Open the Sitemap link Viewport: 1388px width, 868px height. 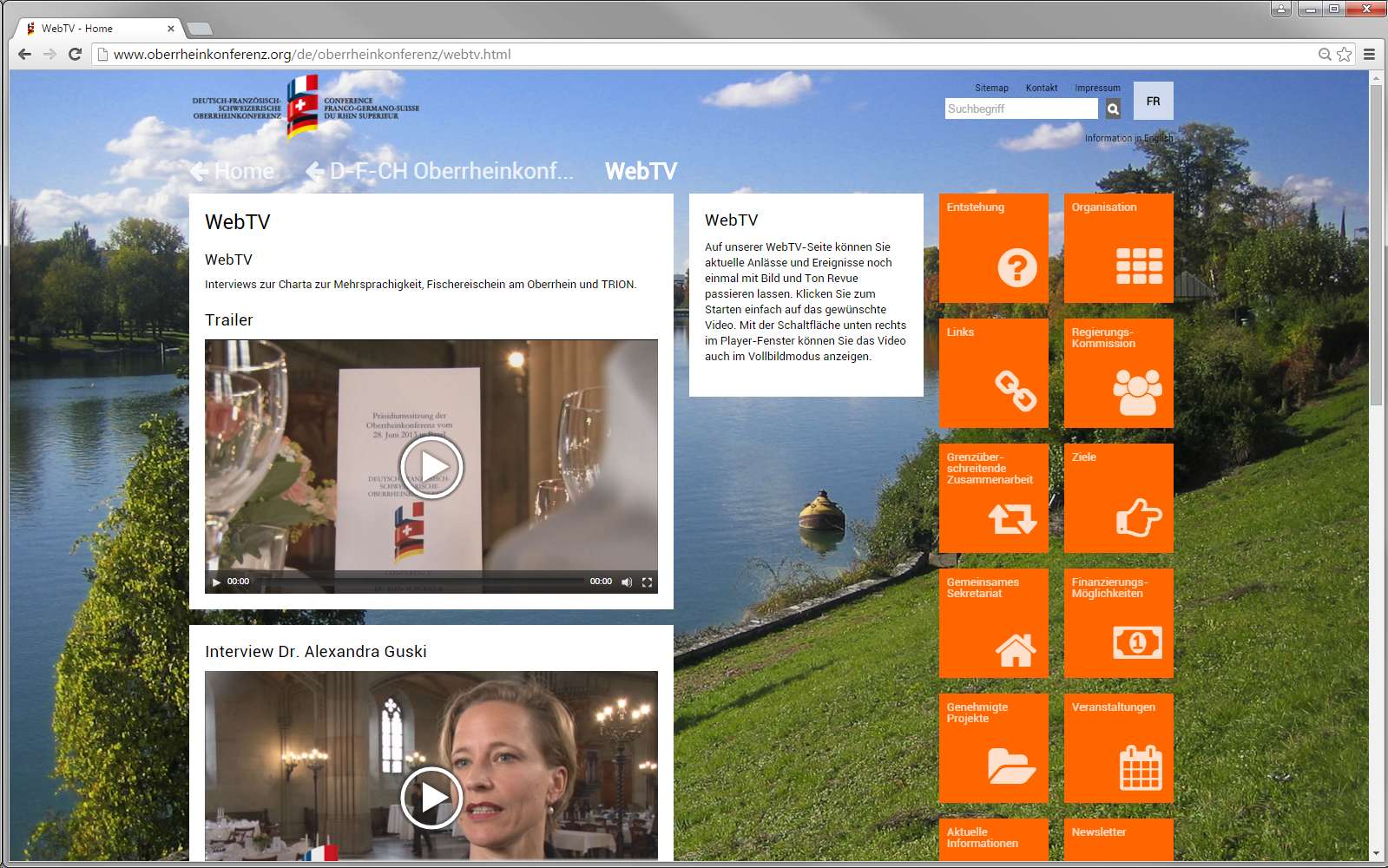991,88
